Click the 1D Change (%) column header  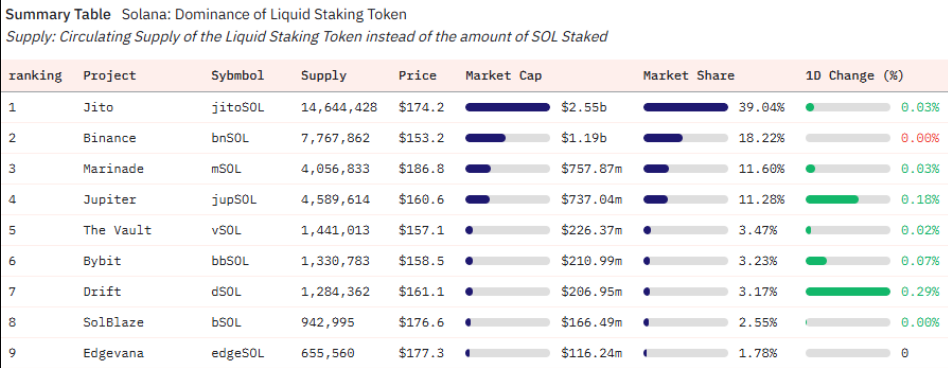pyautogui.click(x=854, y=76)
